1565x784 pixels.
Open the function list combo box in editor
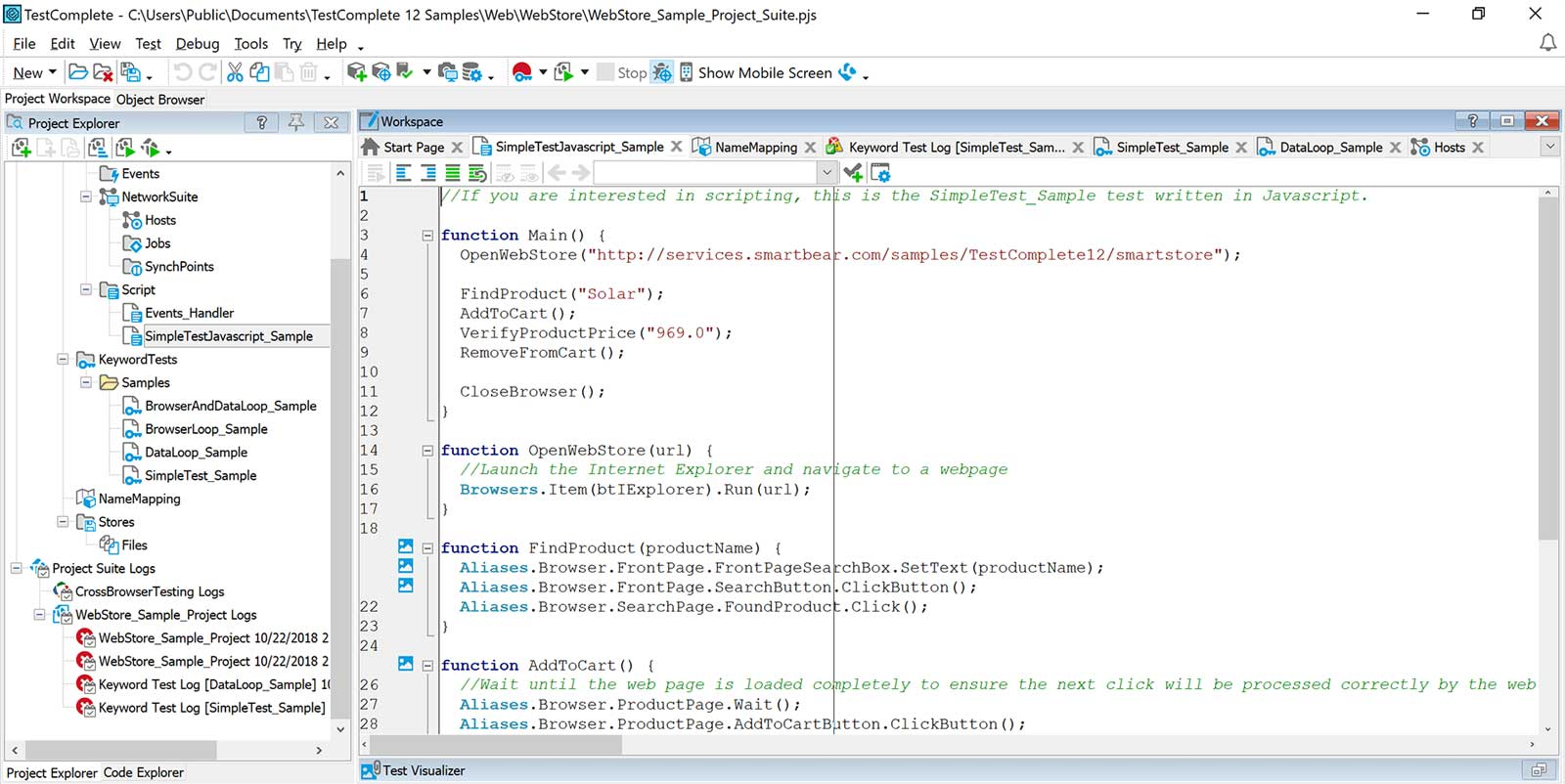pos(715,173)
